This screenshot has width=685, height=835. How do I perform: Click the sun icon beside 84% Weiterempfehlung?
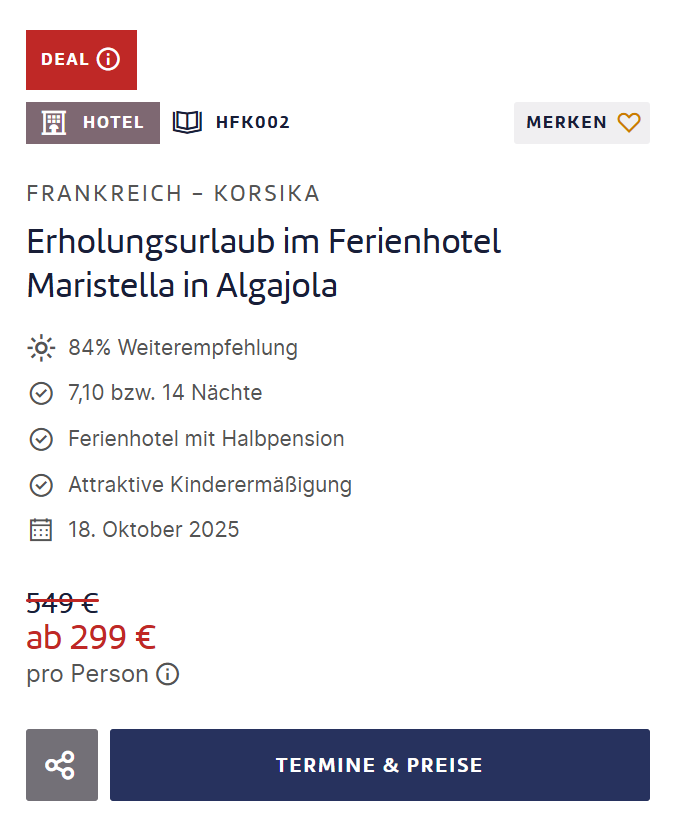click(41, 347)
